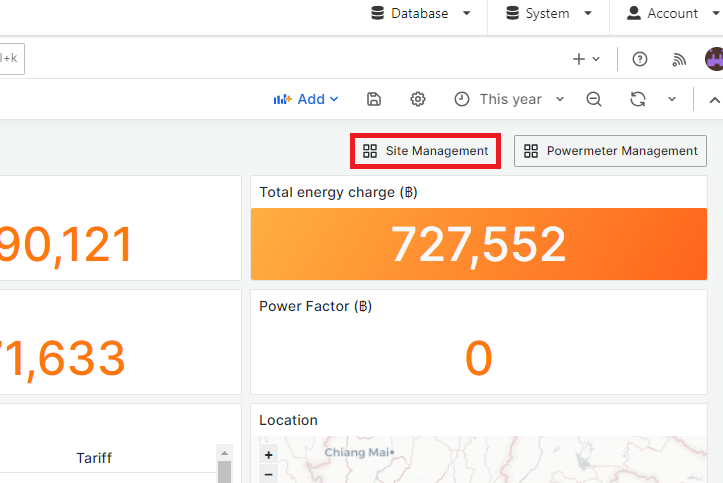The height and width of the screenshot is (483, 723).
Task: Click the 727,552 orange value panel
Action: (x=479, y=244)
